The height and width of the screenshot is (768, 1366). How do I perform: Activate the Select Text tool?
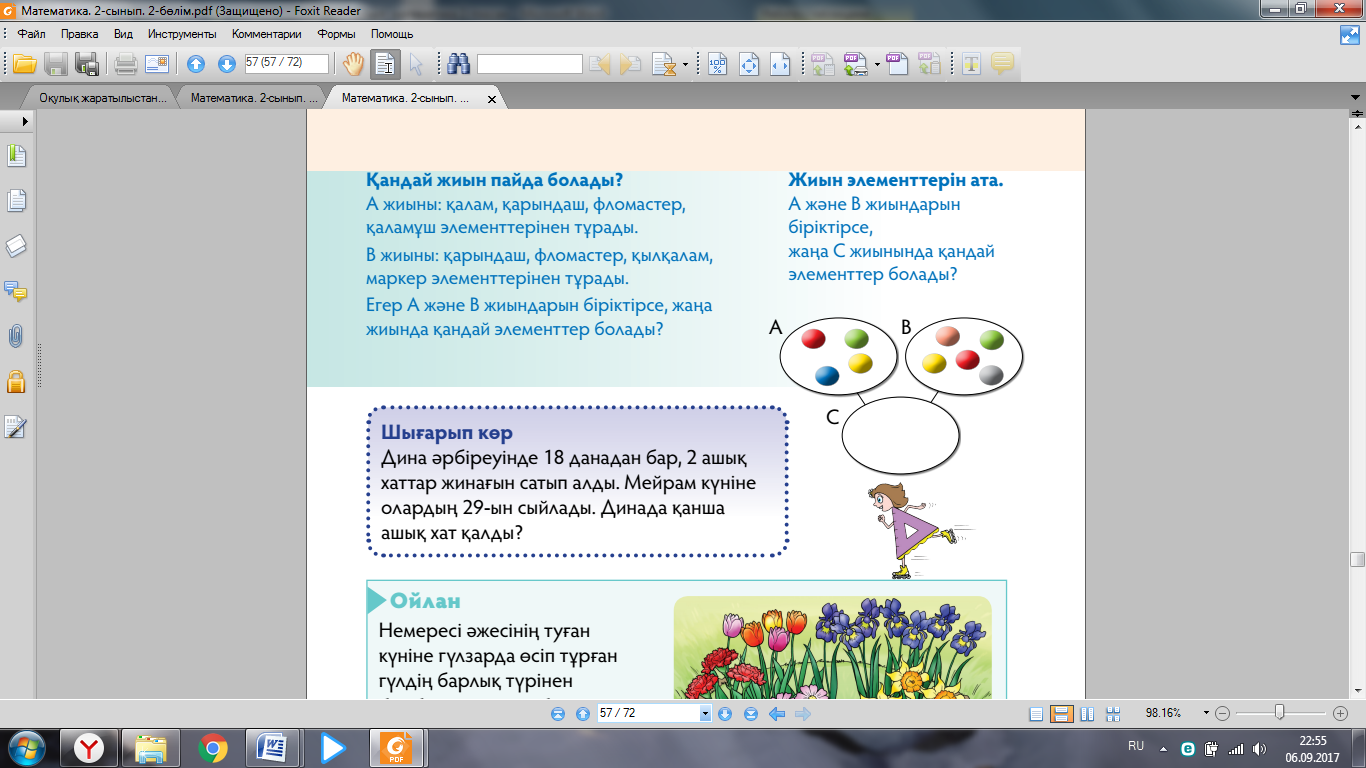point(385,64)
